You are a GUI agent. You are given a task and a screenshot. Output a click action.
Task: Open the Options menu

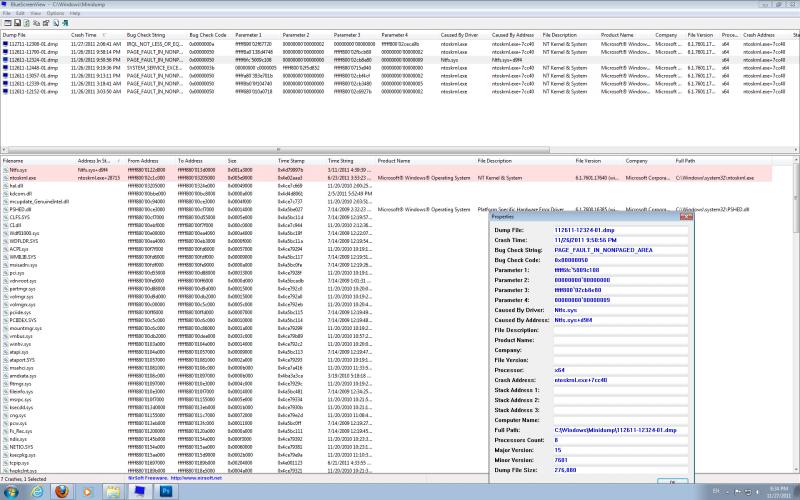(55, 13)
